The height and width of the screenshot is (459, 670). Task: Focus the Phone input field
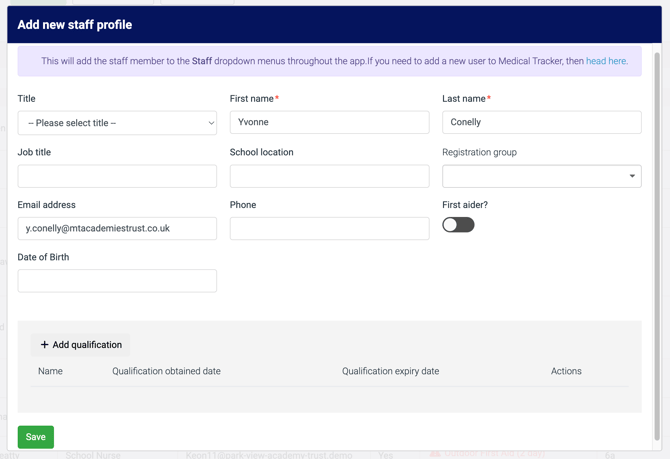point(329,228)
